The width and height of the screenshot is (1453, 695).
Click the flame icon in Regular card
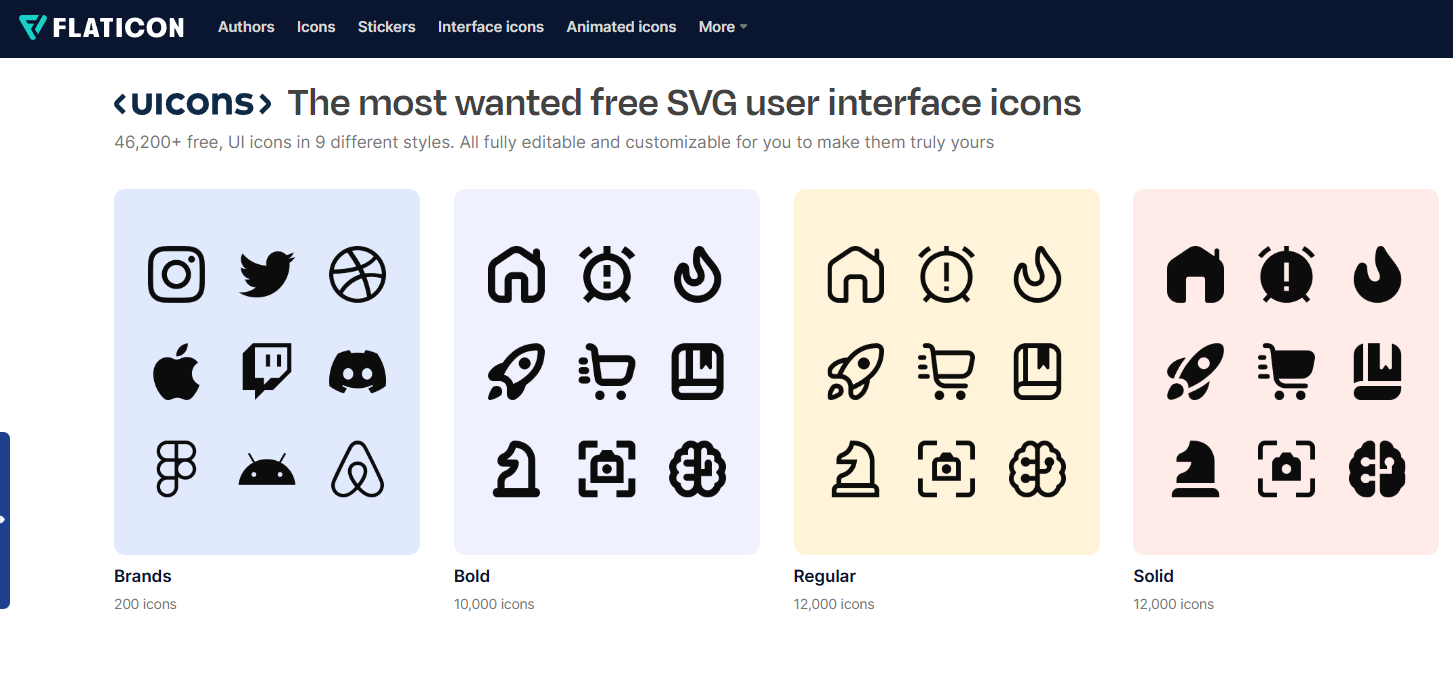point(1037,274)
